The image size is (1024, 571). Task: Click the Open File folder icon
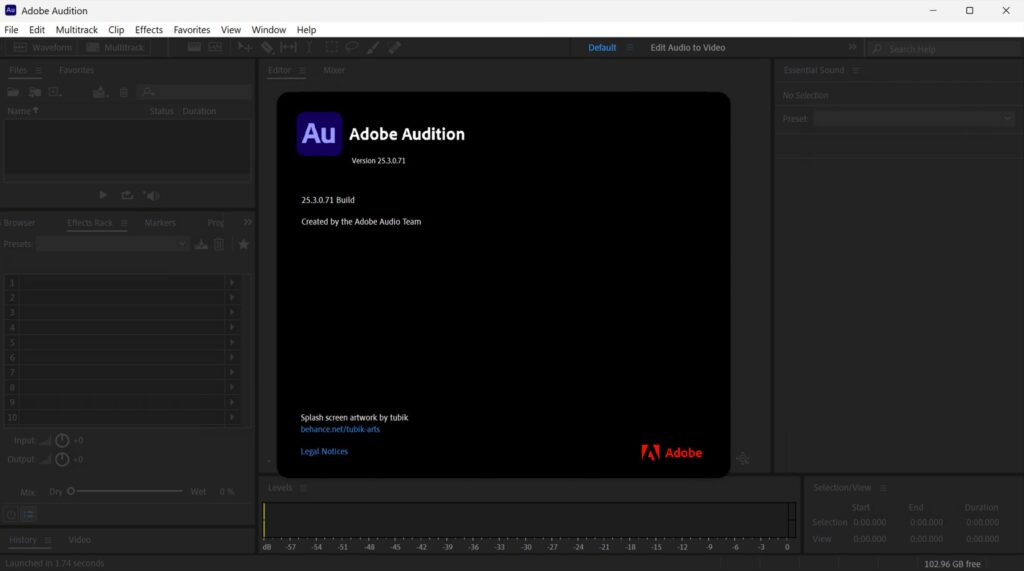tap(13, 92)
